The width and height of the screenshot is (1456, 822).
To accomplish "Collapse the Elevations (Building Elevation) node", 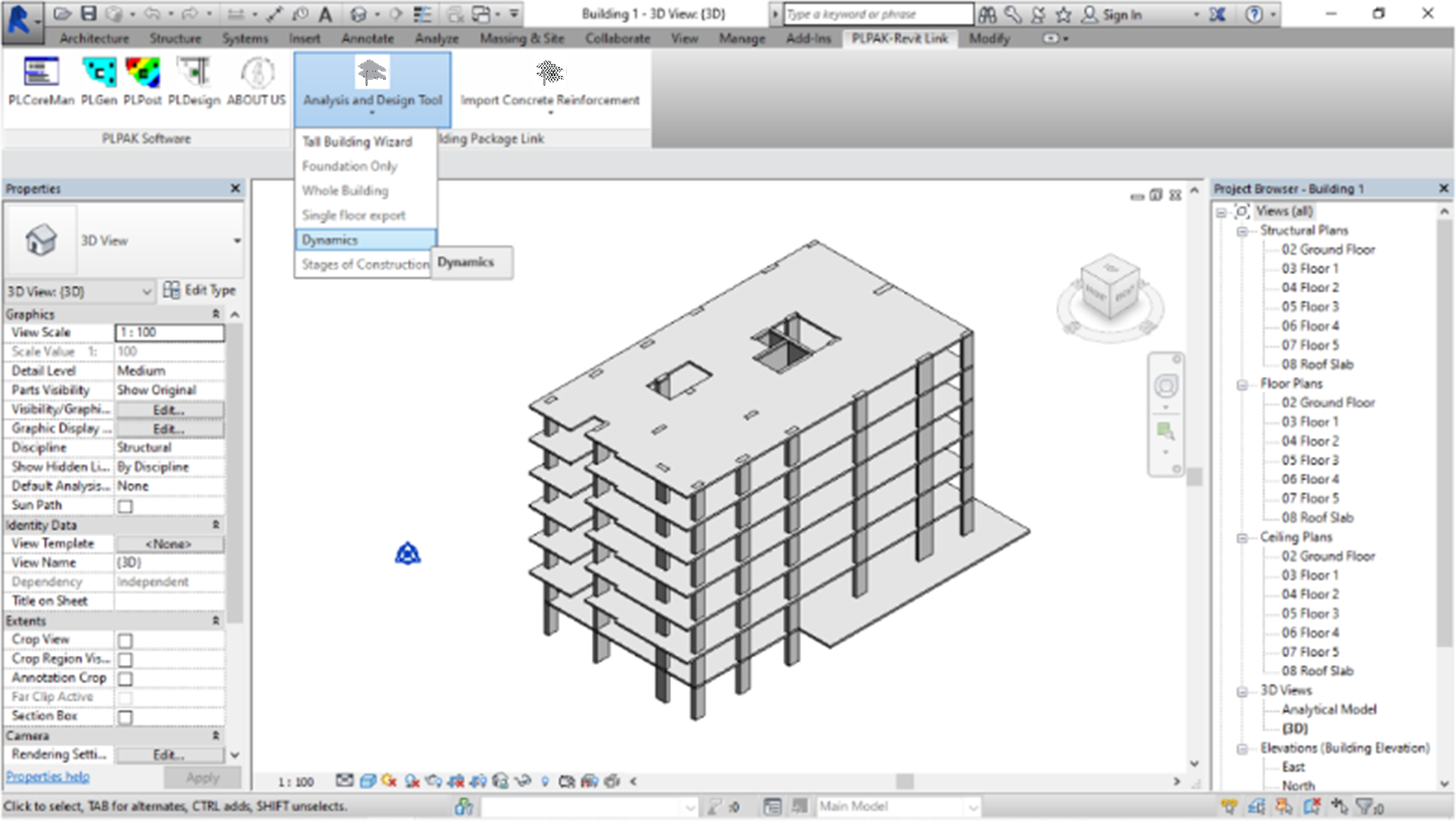I will (x=1242, y=748).
